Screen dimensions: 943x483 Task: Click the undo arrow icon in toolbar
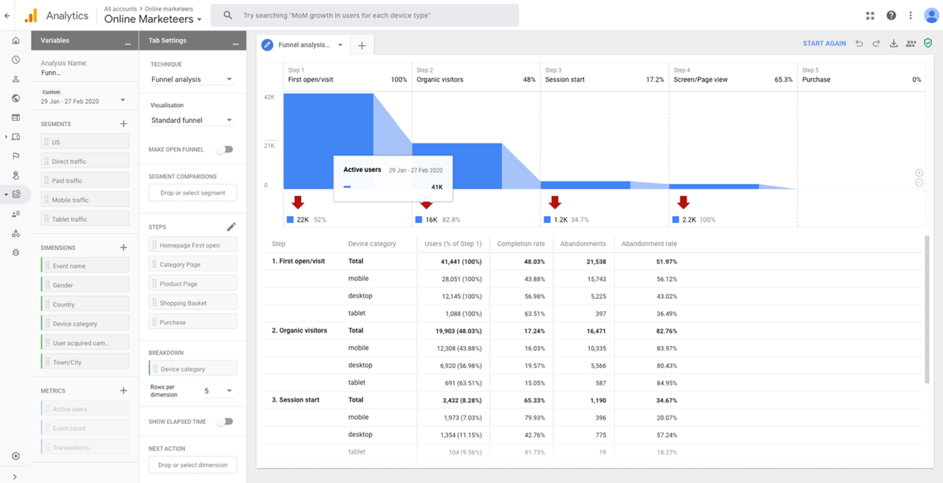859,44
